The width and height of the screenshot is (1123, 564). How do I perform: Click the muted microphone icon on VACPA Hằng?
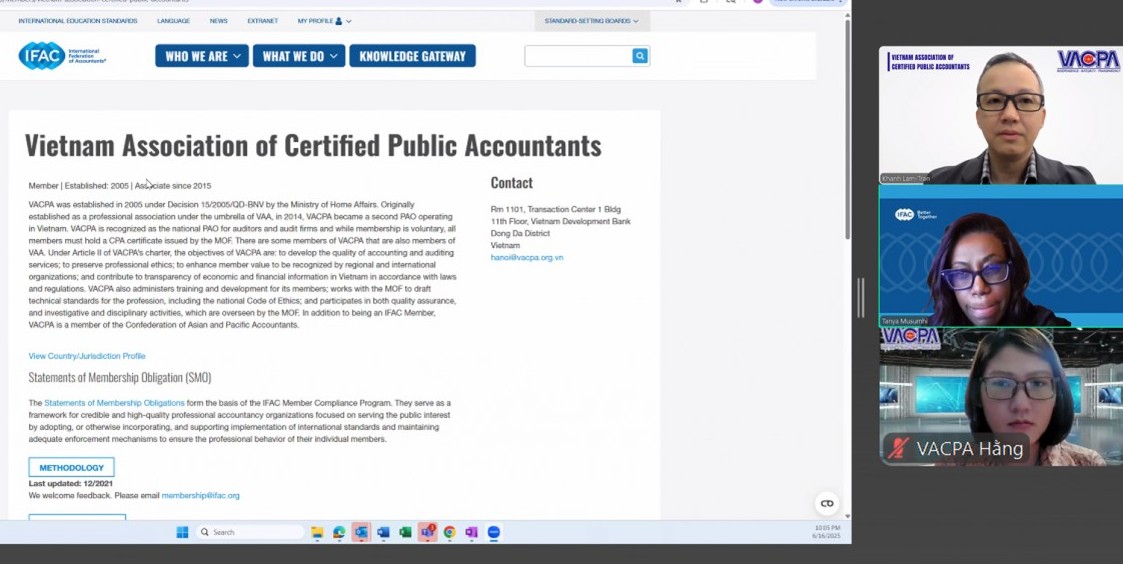(898, 449)
